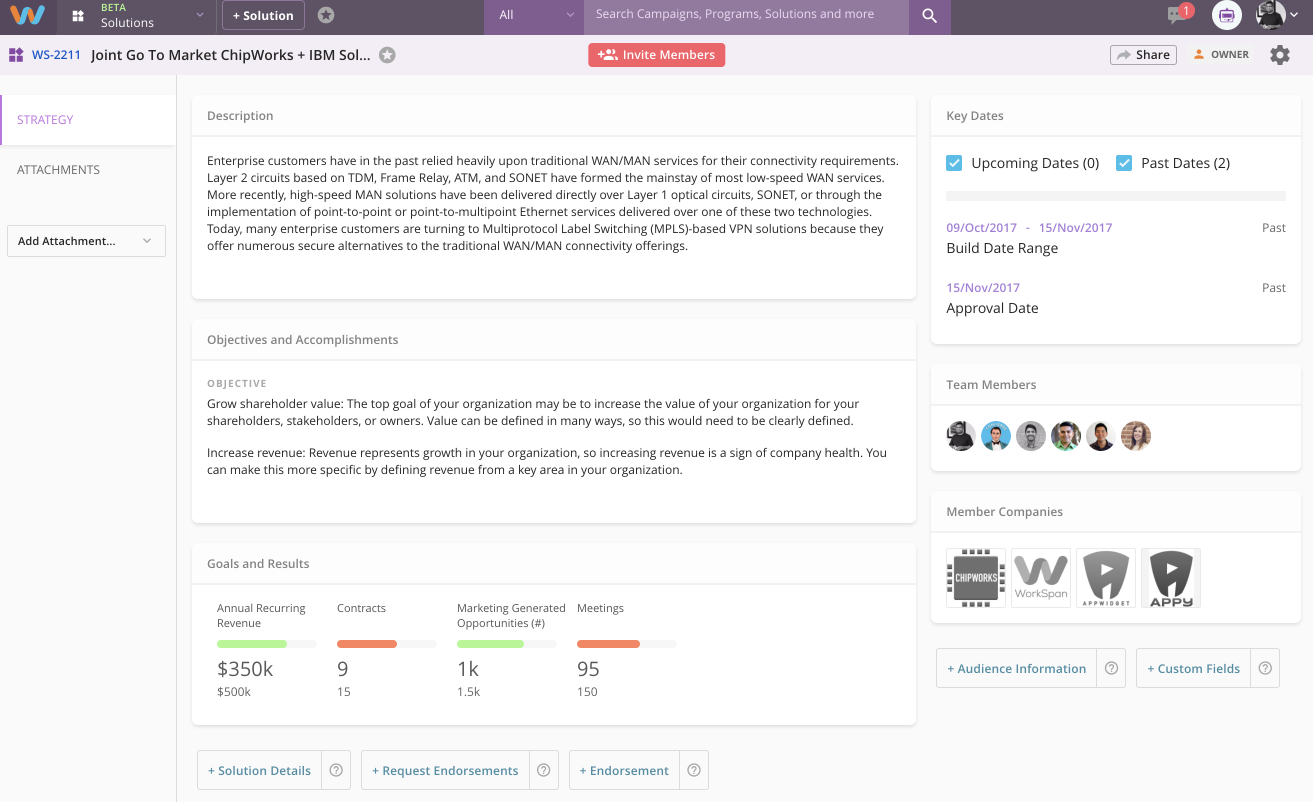The height and width of the screenshot is (802, 1313).
Task: Star the WS-2211 solution title
Action: pos(387,55)
